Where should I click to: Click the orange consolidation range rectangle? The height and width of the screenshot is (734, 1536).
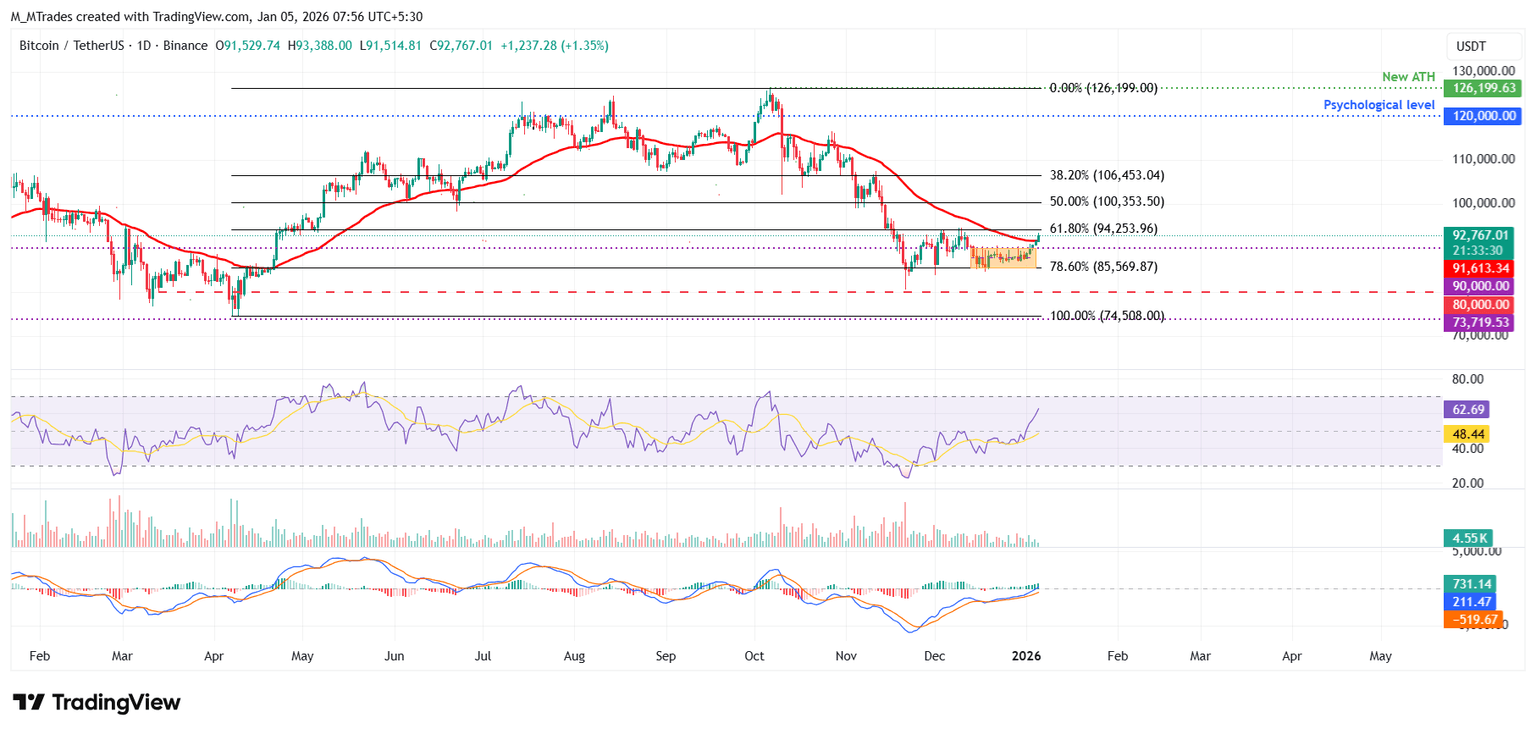click(1002, 257)
